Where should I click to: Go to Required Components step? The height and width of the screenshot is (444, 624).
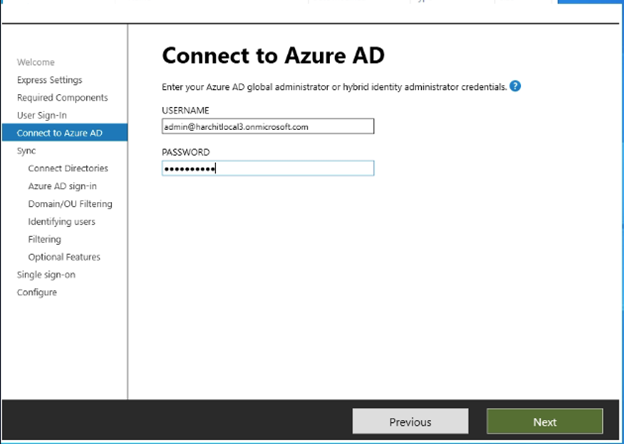(x=62, y=98)
